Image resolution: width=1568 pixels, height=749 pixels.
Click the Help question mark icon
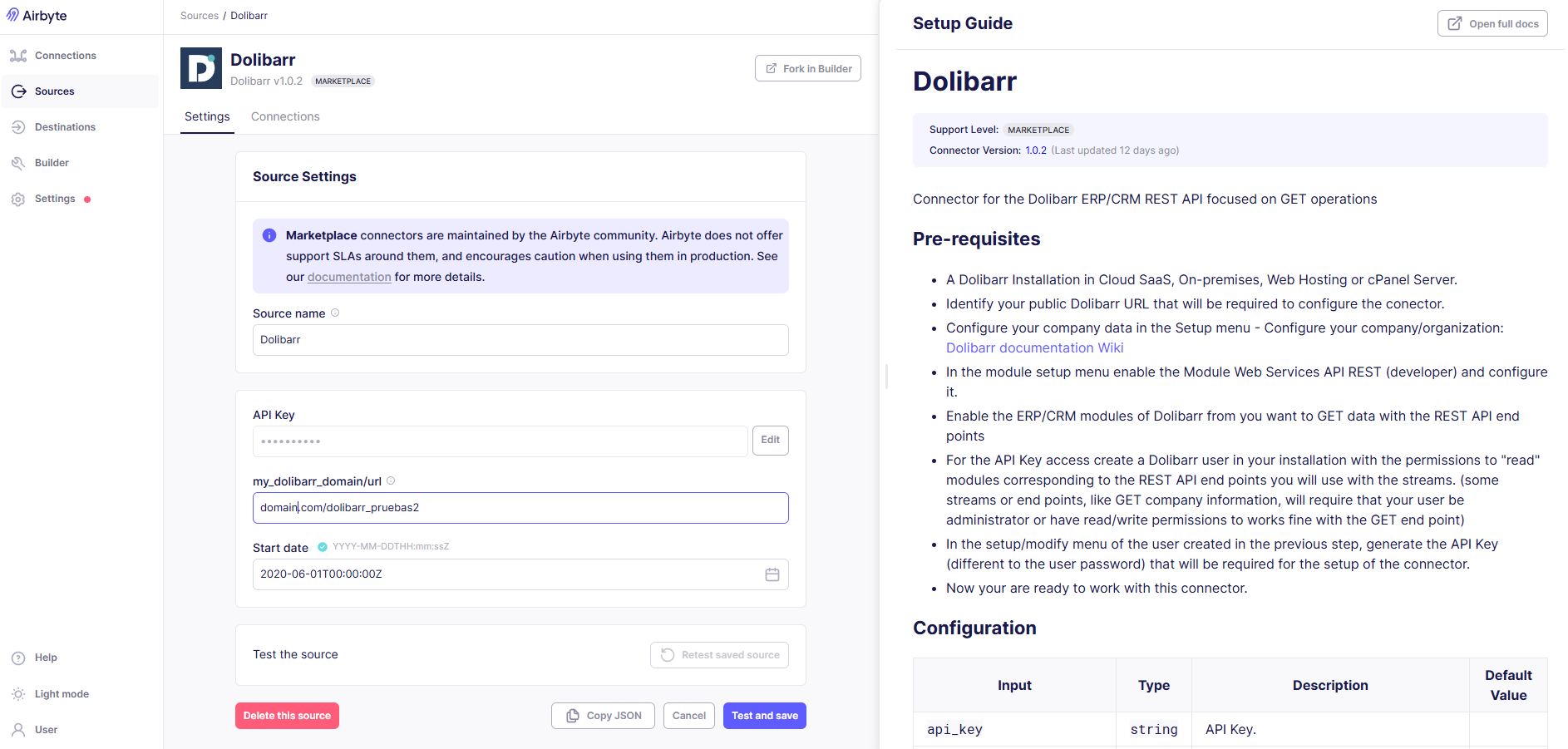(x=18, y=658)
